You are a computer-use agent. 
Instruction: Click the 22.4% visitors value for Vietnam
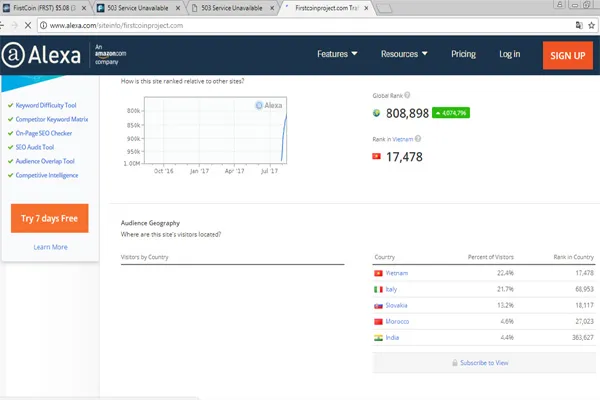505,273
